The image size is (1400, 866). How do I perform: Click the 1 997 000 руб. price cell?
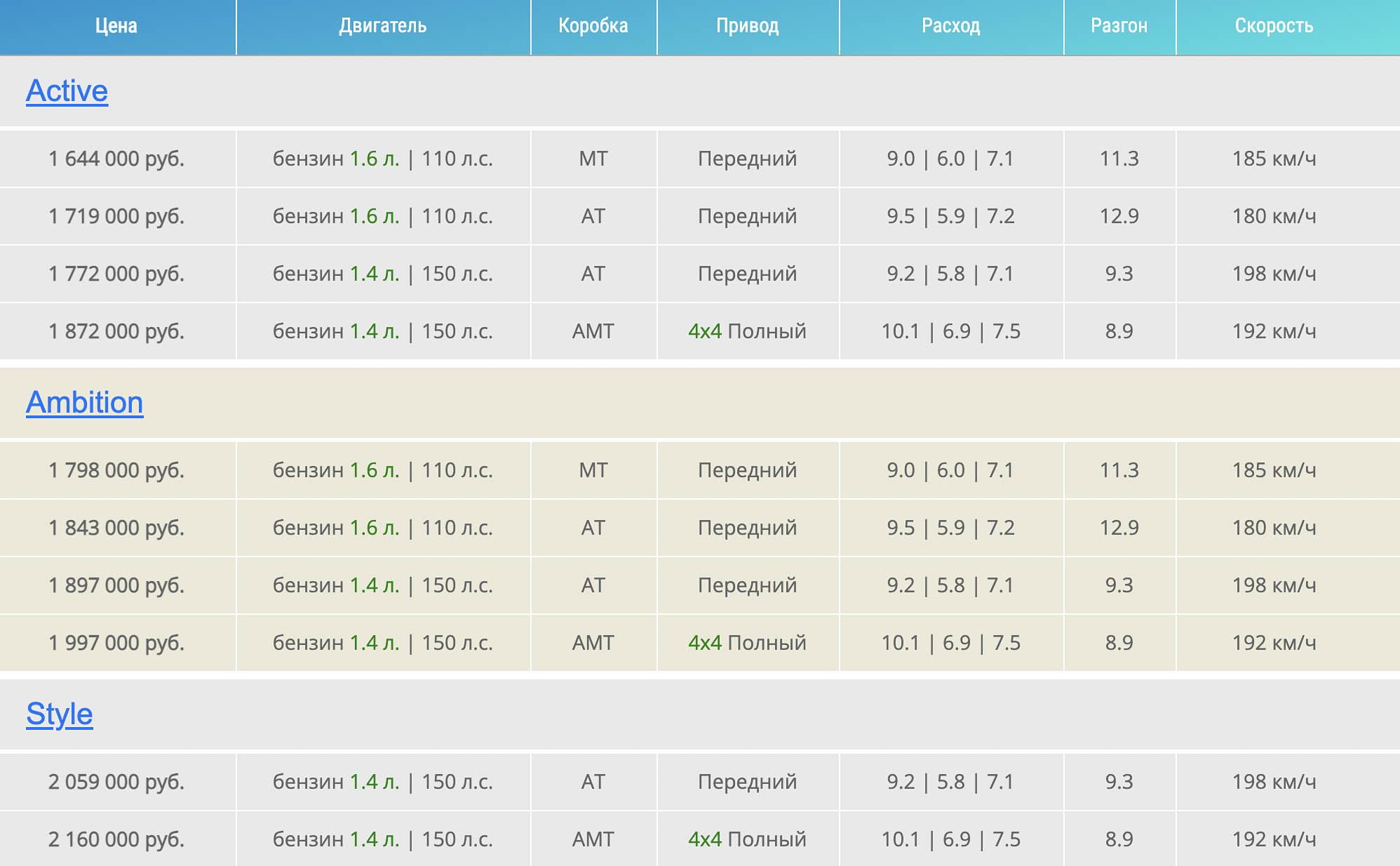click(116, 643)
